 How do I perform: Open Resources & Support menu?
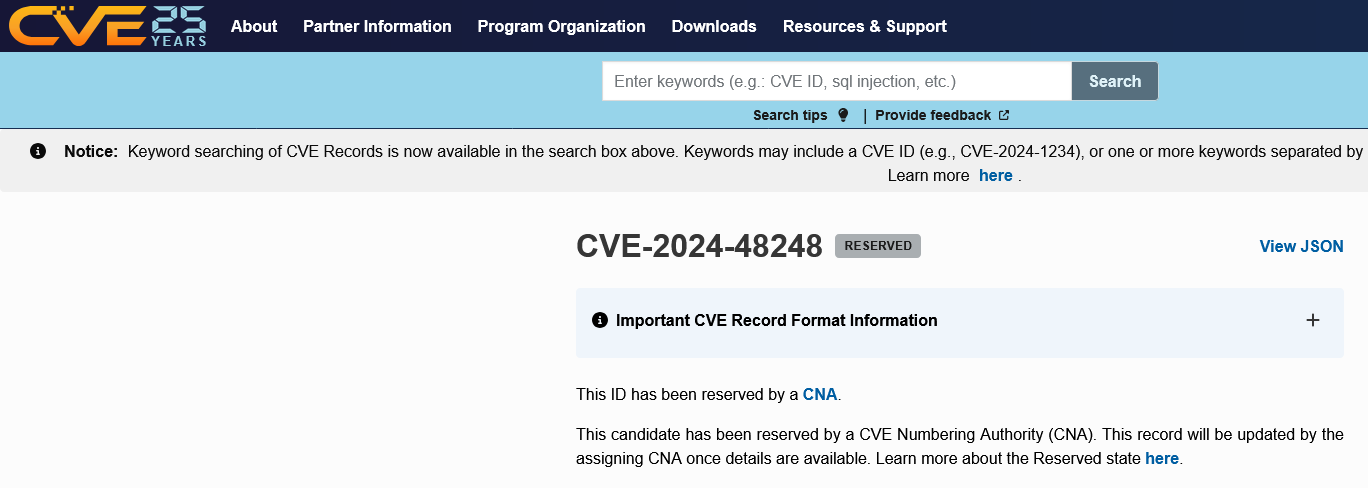[865, 26]
